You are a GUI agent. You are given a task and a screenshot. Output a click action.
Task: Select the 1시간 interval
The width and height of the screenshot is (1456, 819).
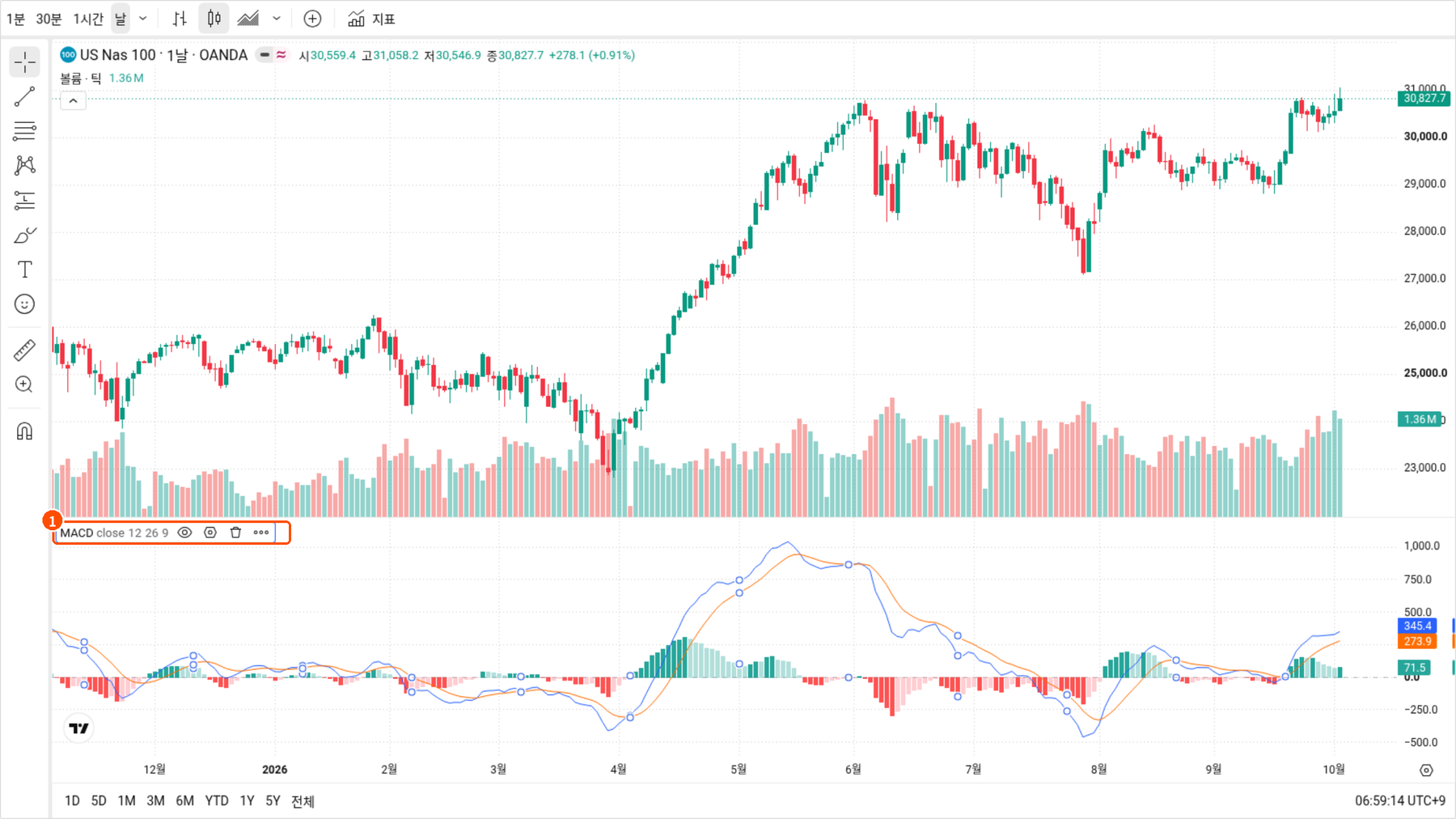pyautogui.click(x=88, y=19)
